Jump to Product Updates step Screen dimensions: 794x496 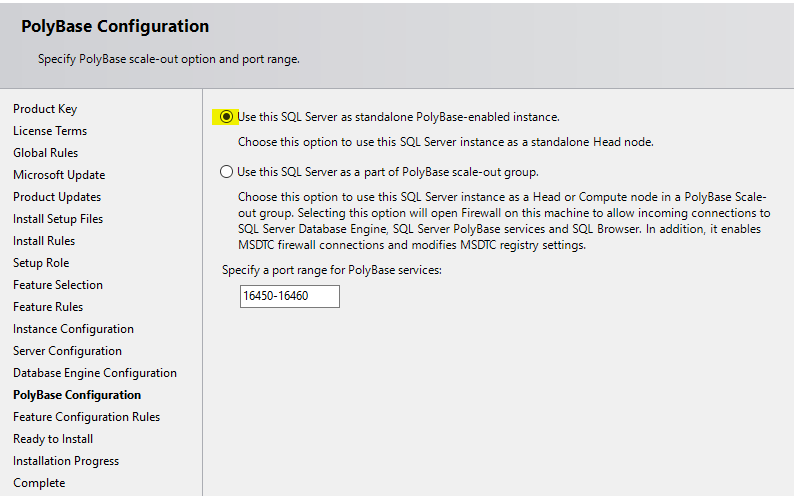[x=57, y=197]
